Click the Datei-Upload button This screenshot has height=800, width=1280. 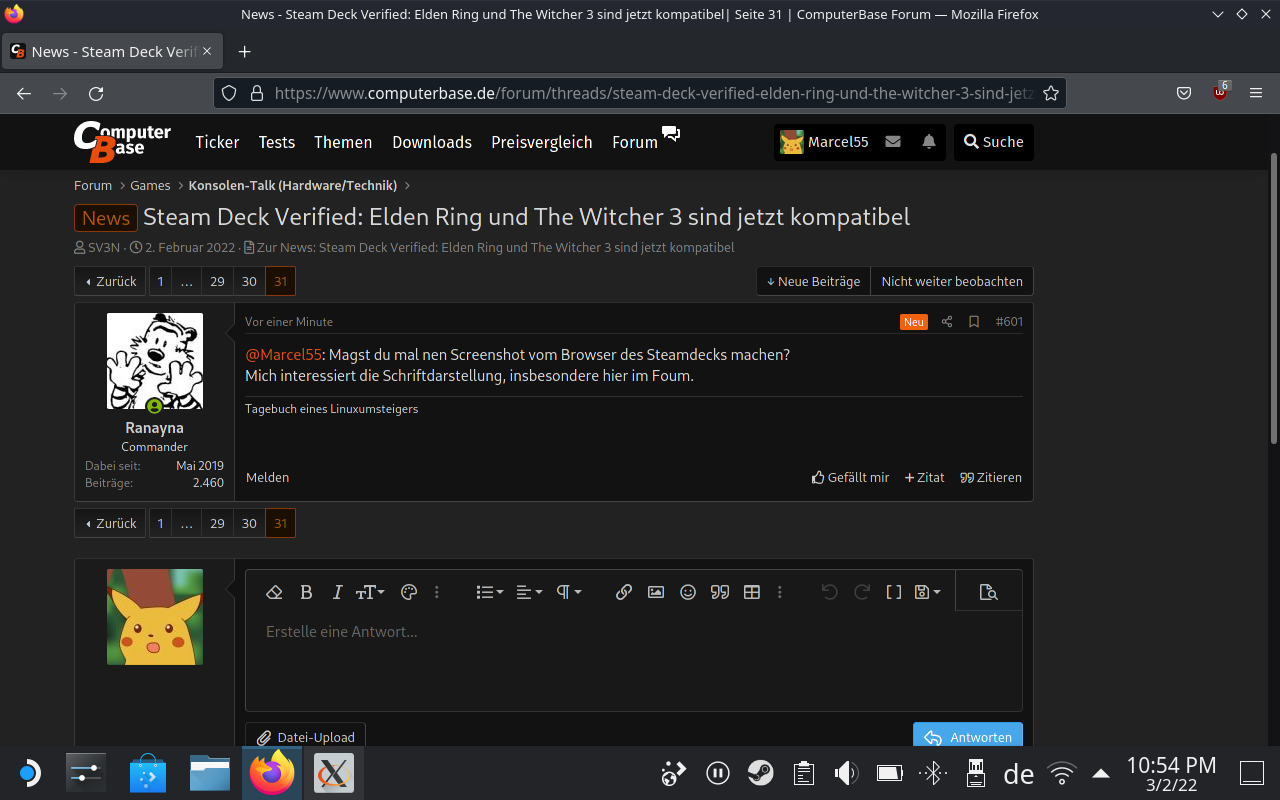[x=305, y=737]
